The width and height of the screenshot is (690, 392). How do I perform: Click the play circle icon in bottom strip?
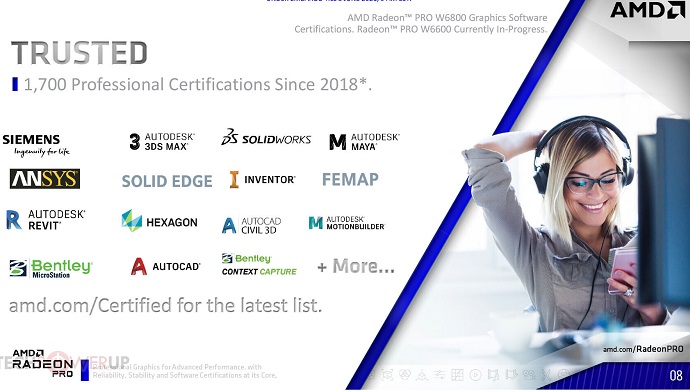click(476, 375)
